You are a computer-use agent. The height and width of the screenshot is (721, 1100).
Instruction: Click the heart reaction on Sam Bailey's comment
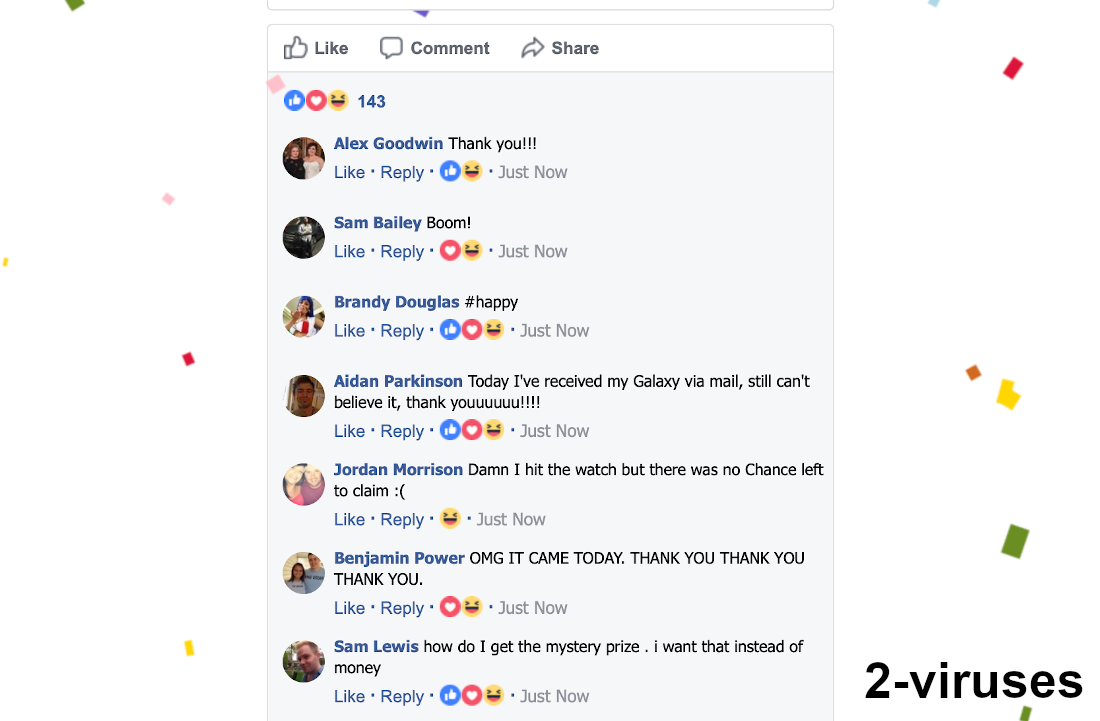450,250
